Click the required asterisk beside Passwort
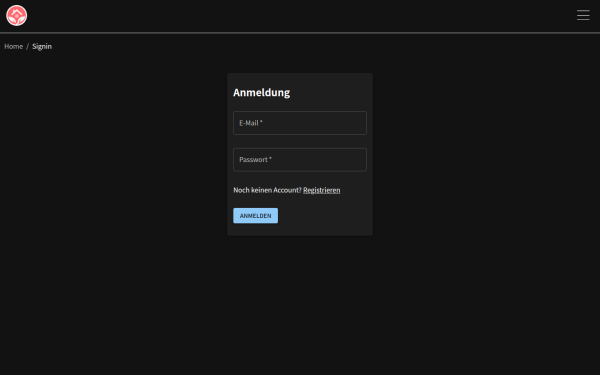The width and height of the screenshot is (600, 375). click(x=271, y=159)
